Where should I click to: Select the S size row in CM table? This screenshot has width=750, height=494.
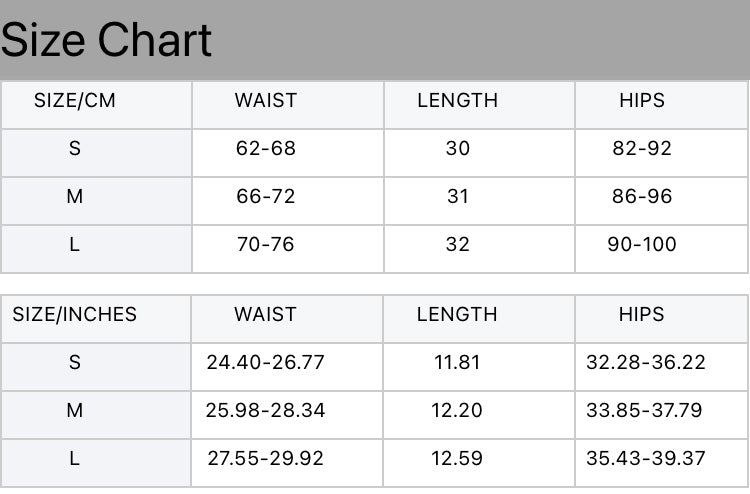(75, 149)
